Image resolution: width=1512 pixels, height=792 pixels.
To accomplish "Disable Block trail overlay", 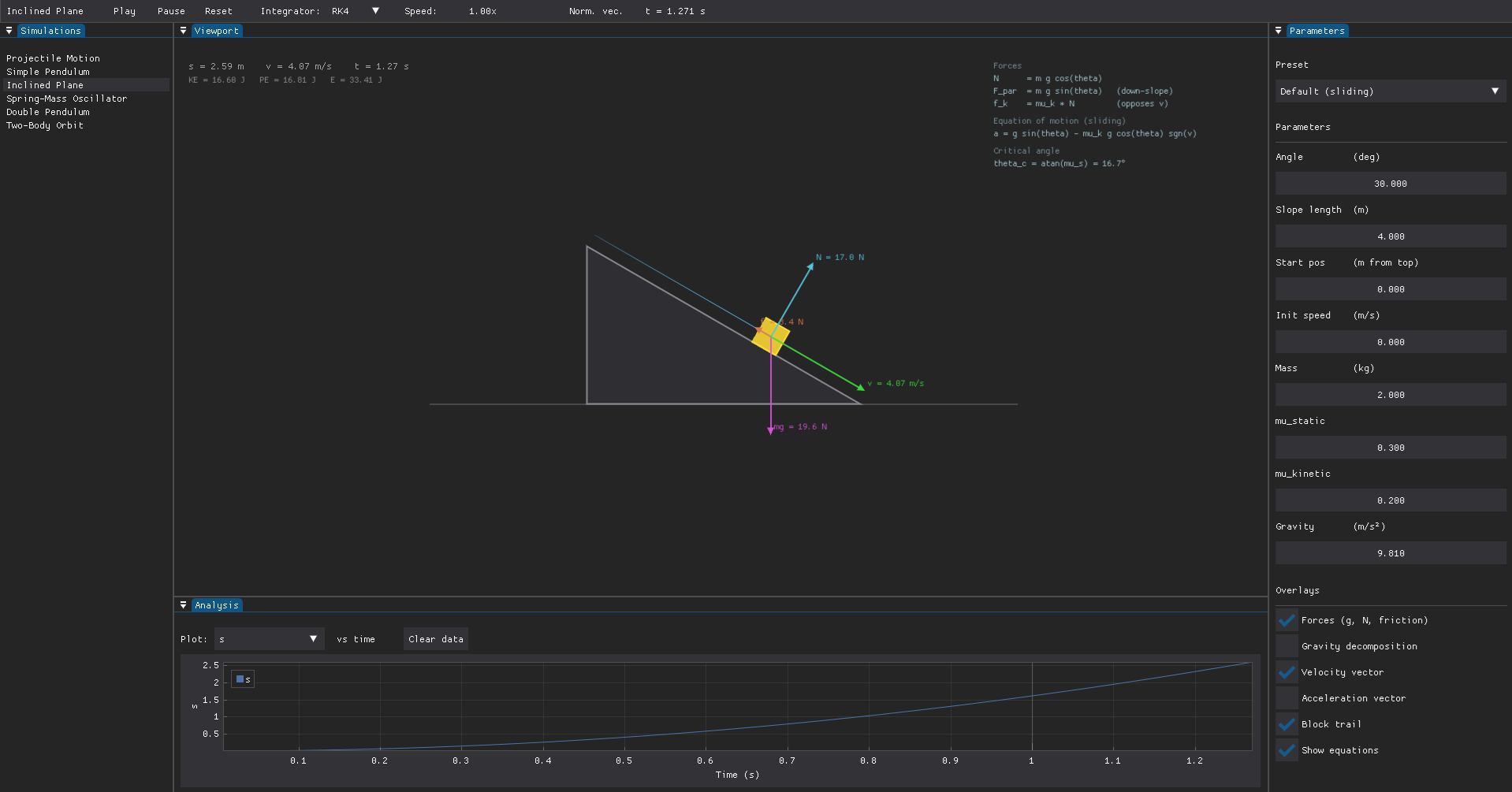I will 1287,724.
